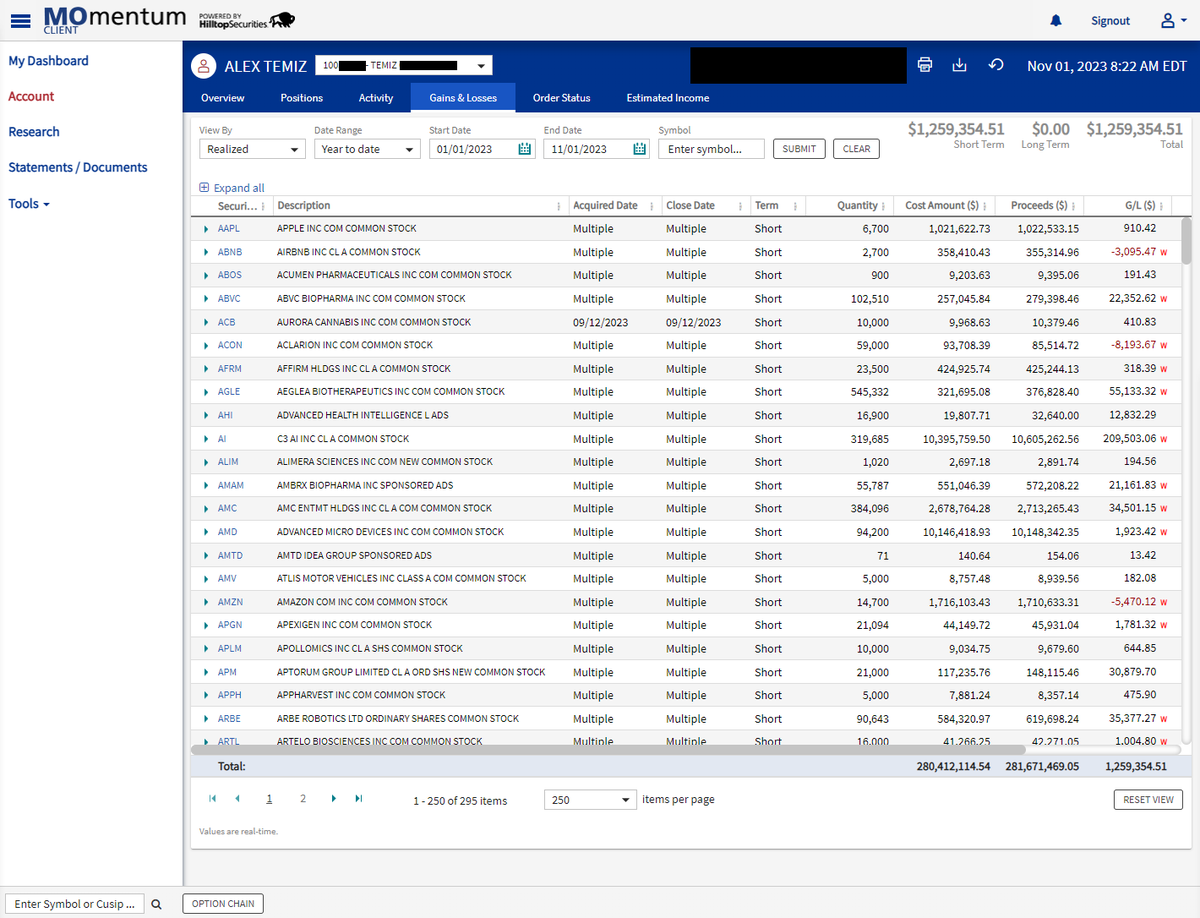The image size is (1200, 918).
Task: Go to next page arrow
Action: 333,799
